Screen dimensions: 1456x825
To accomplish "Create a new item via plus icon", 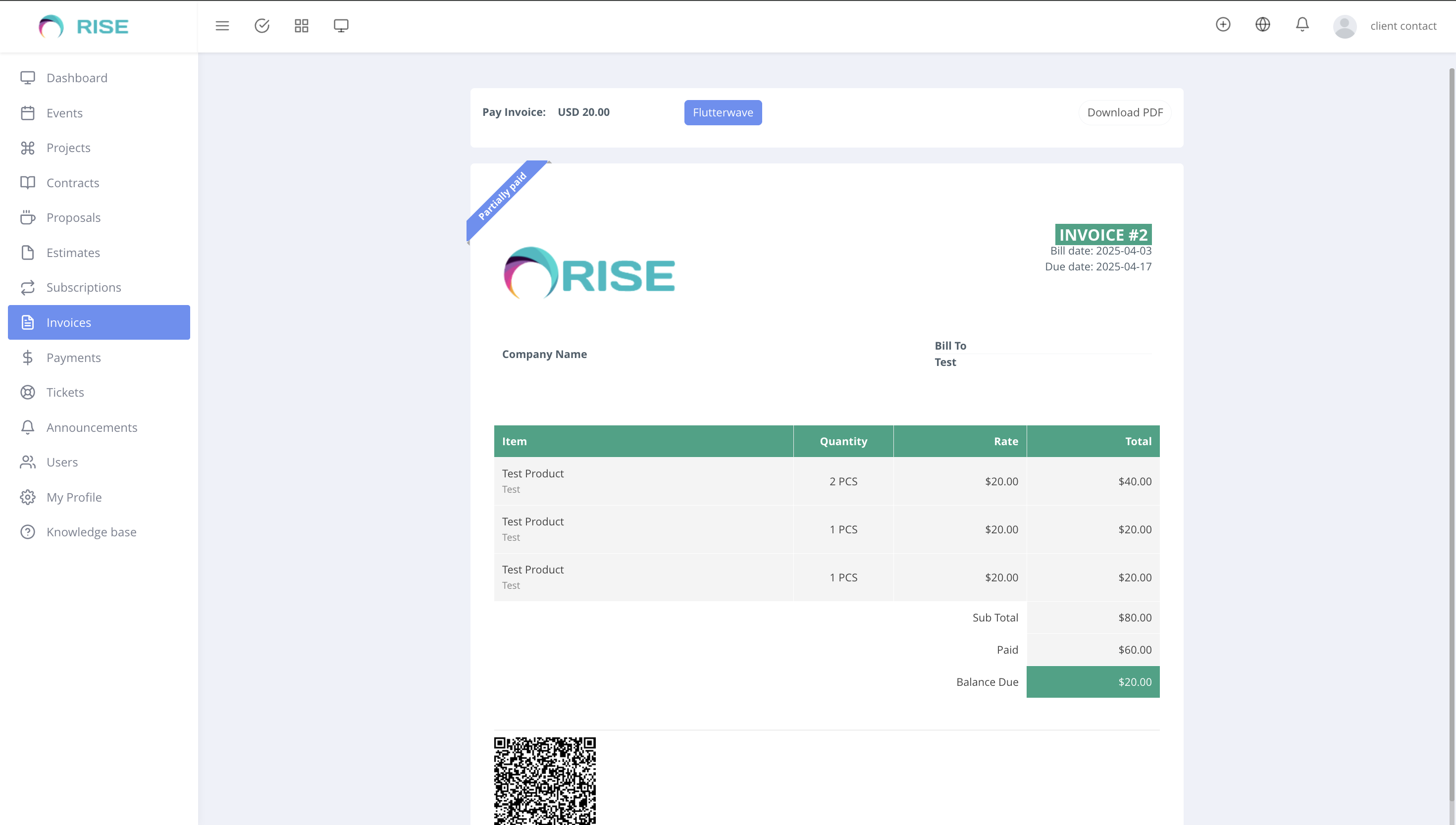I will 1223,24.
